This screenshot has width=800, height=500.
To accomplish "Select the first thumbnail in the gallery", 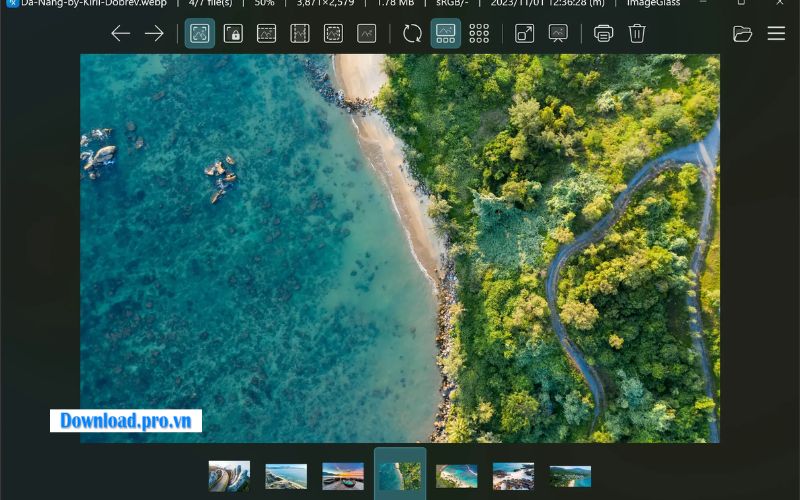I will (x=229, y=476).
